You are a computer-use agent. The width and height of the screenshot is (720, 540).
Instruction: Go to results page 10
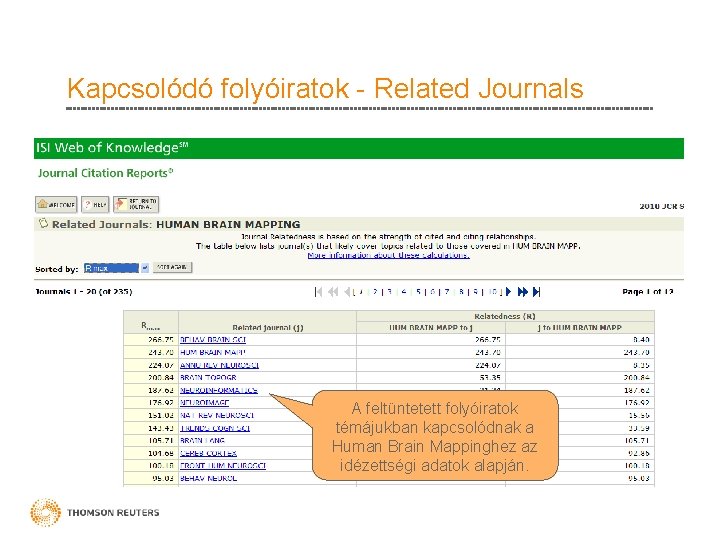pyautogui.click(x=493, y=292)
